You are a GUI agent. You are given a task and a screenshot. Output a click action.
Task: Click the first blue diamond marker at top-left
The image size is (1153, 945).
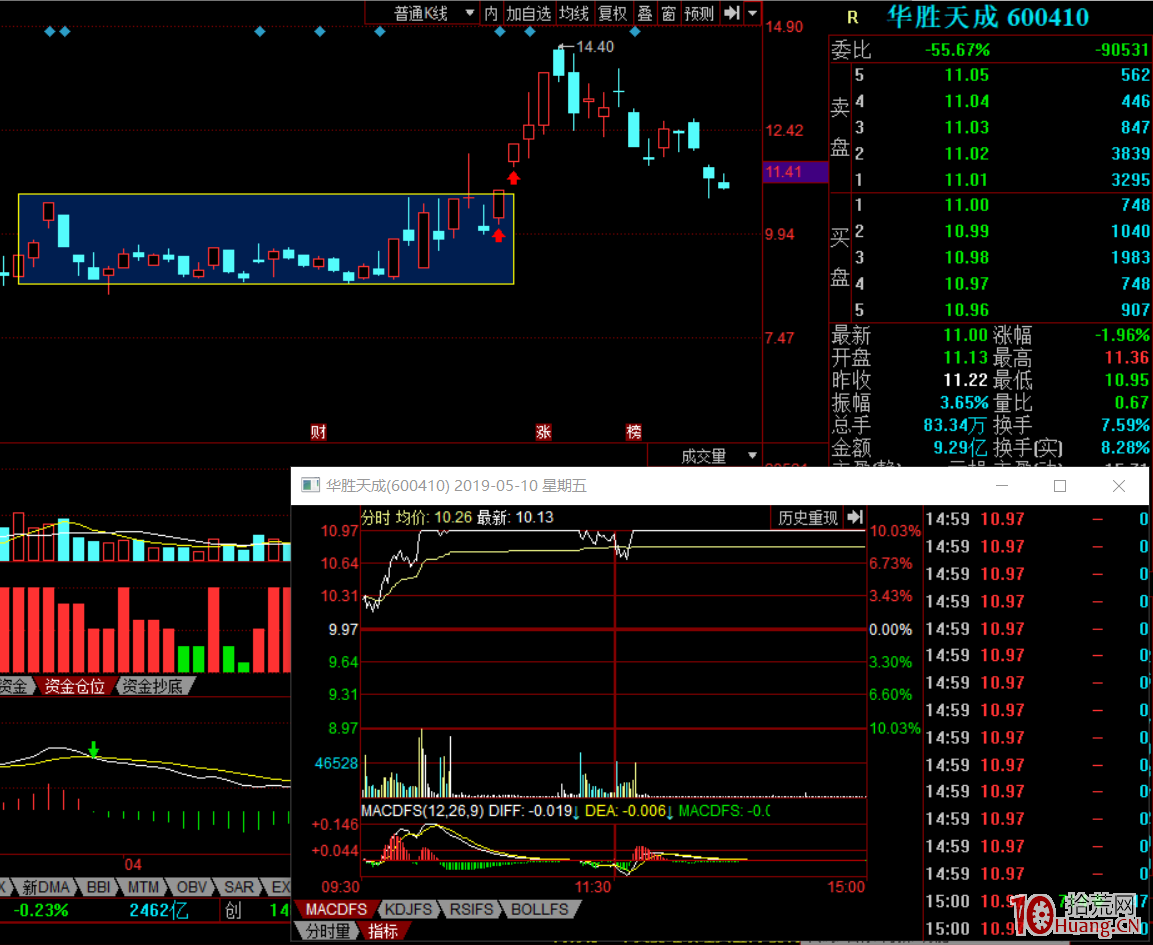coord(49,32)
